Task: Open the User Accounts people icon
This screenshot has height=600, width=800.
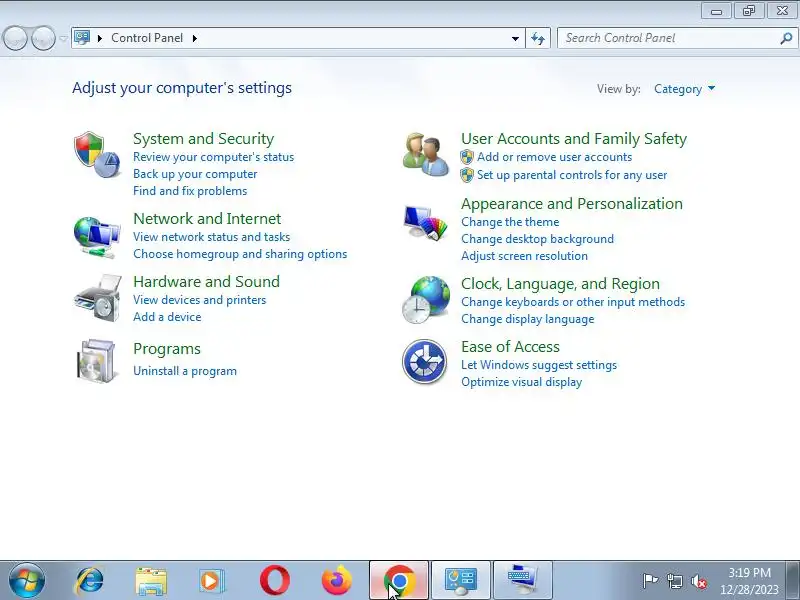Action: tap(426, 154)
